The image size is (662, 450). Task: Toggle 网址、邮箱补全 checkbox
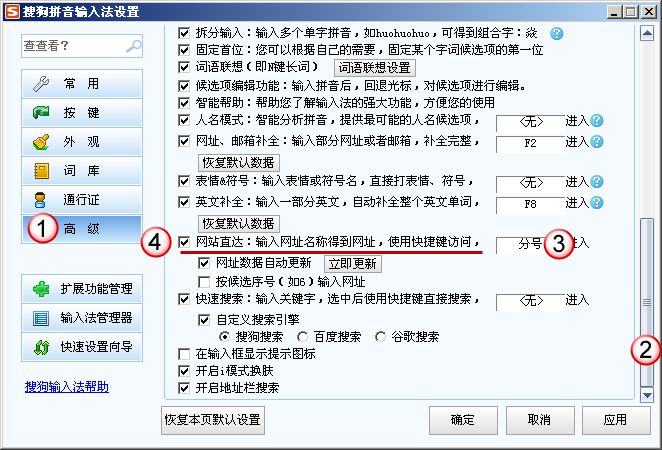[x=184, y=141]
